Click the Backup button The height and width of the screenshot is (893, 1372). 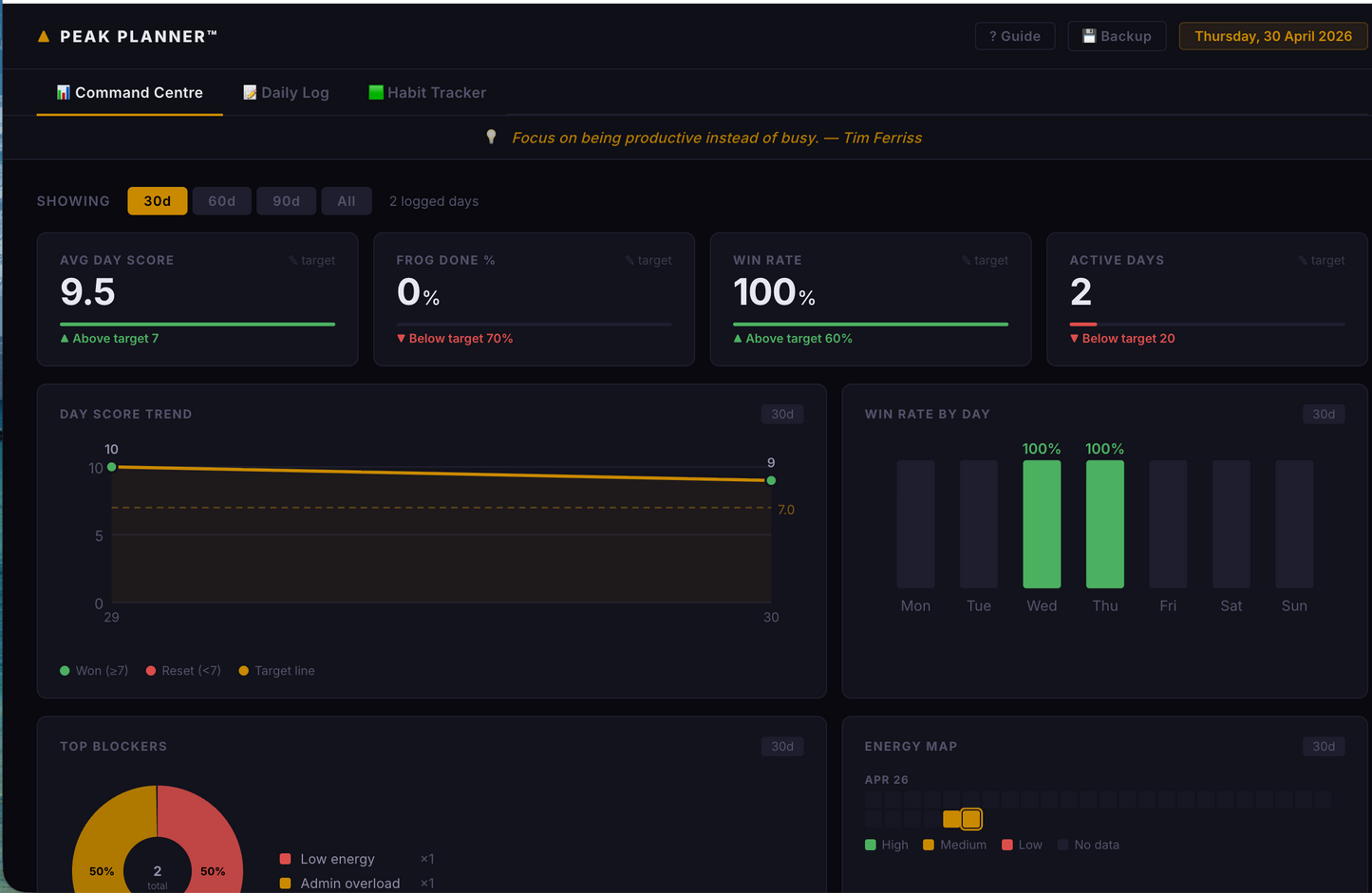pyautogui.click(x=1117, y=36)
